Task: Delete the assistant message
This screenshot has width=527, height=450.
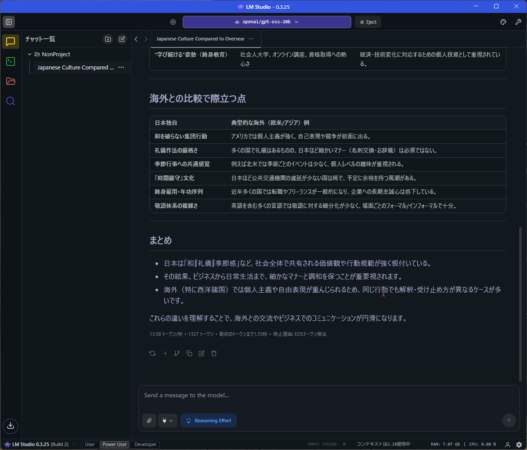Action: click(214, 354)
